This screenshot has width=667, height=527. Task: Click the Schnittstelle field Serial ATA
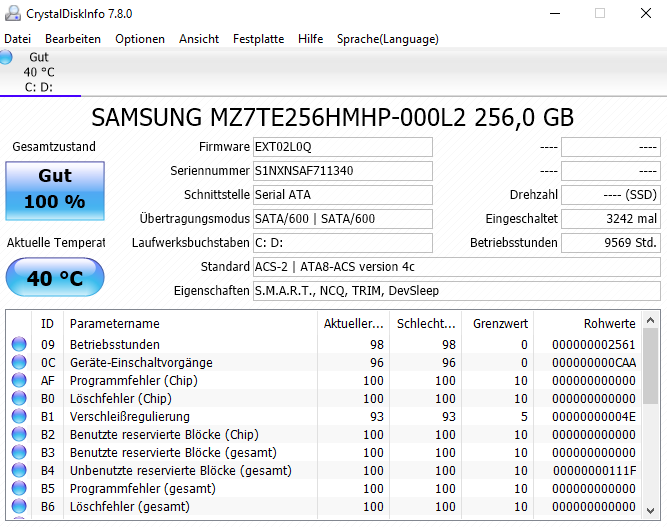(343, 195)
